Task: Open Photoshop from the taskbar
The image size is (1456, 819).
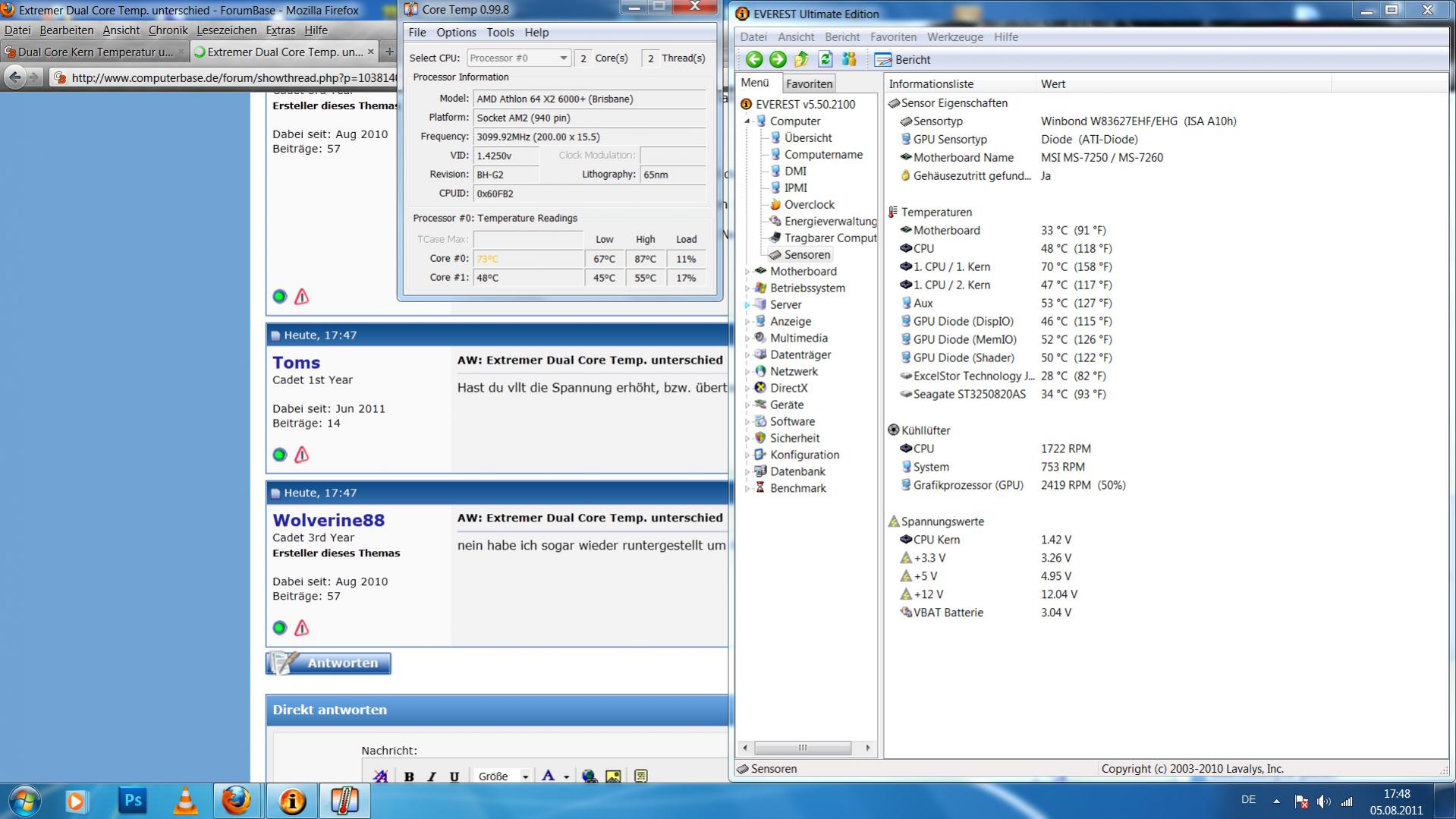Action: [133, 801]
